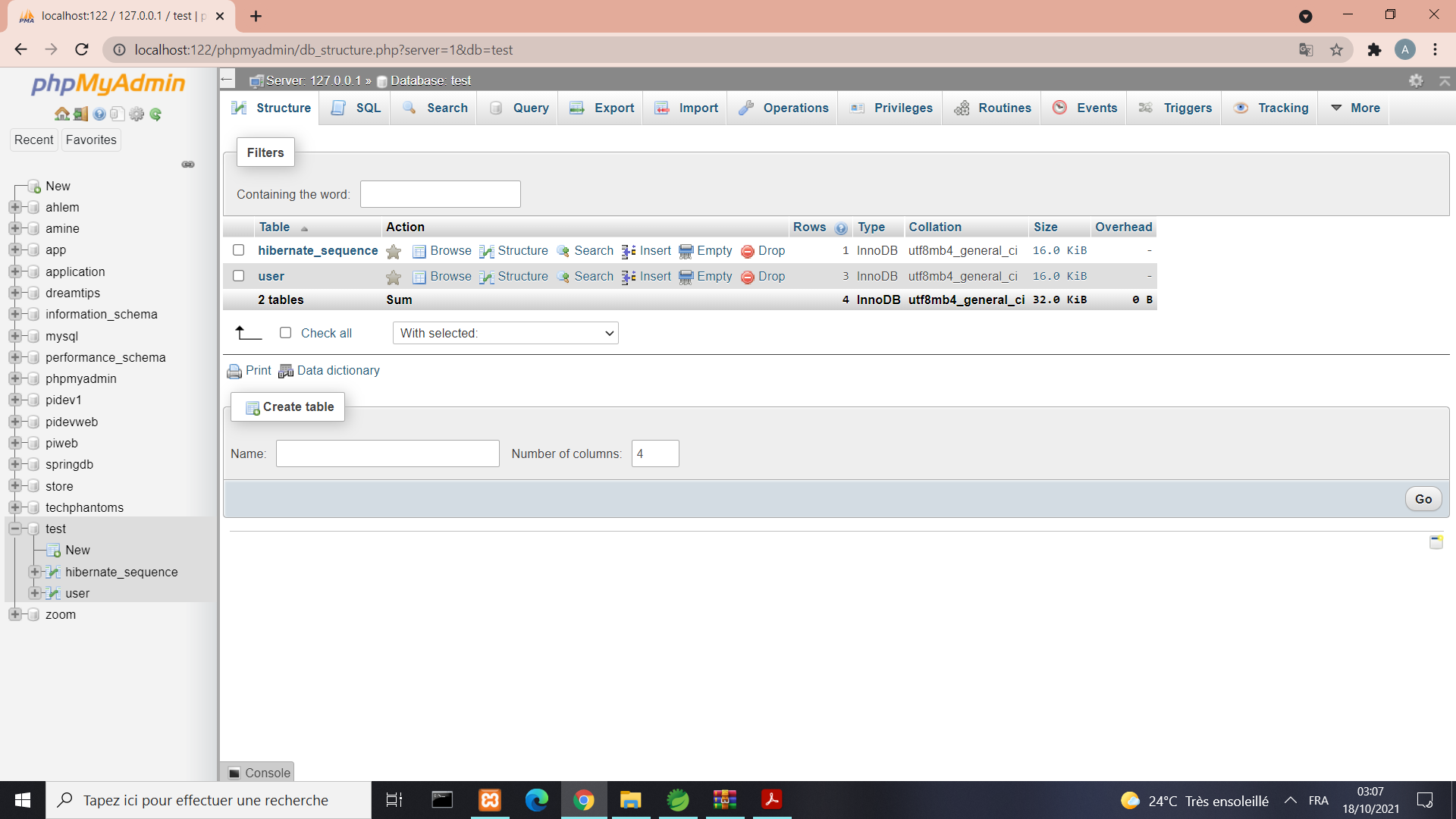Click the Drop icon for user table
Viewport: 1456px width, 819px height.
[x=747, y=277]
